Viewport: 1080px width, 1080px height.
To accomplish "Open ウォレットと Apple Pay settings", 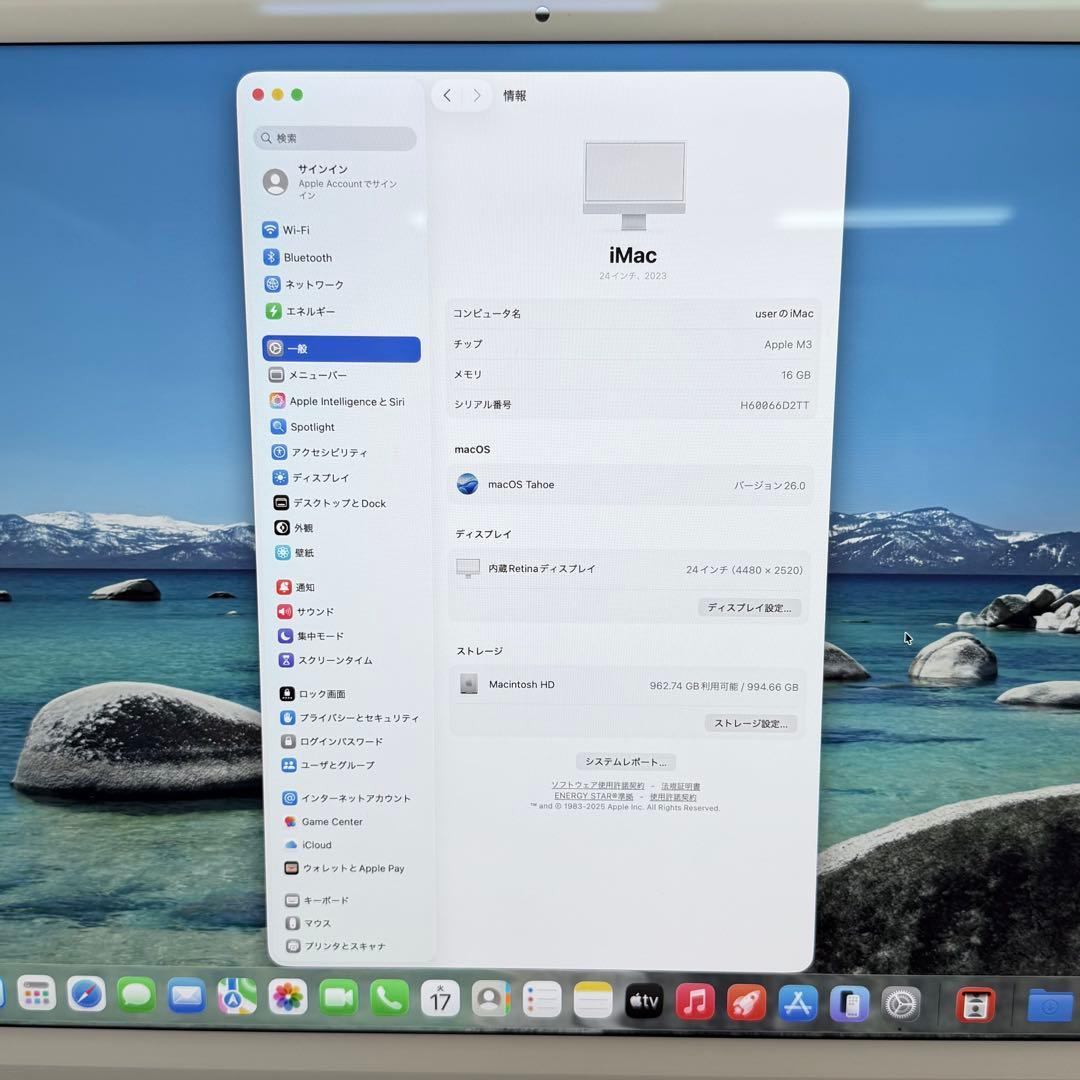I will [x=345, y=868].
